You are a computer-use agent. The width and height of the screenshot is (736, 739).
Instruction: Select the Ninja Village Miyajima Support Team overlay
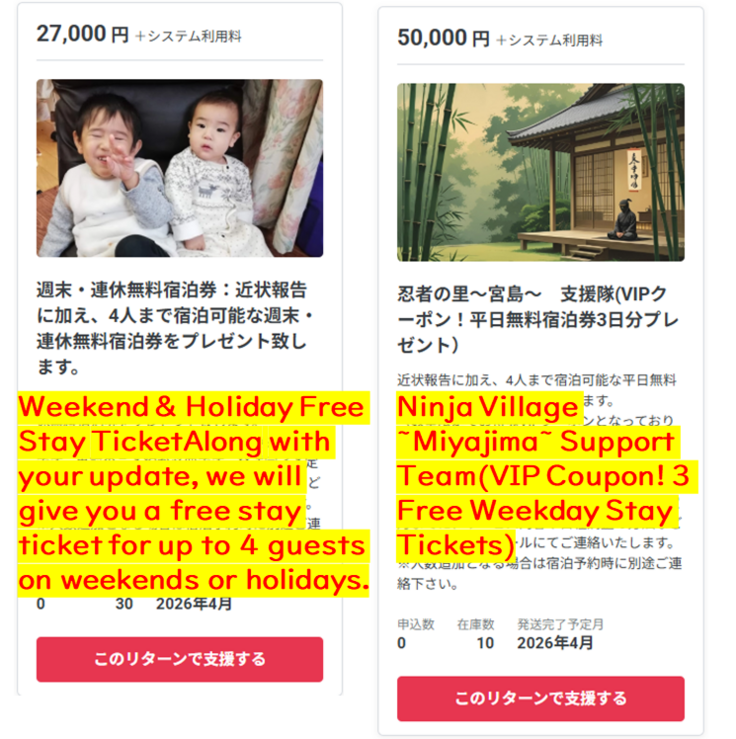click(547, 476)
